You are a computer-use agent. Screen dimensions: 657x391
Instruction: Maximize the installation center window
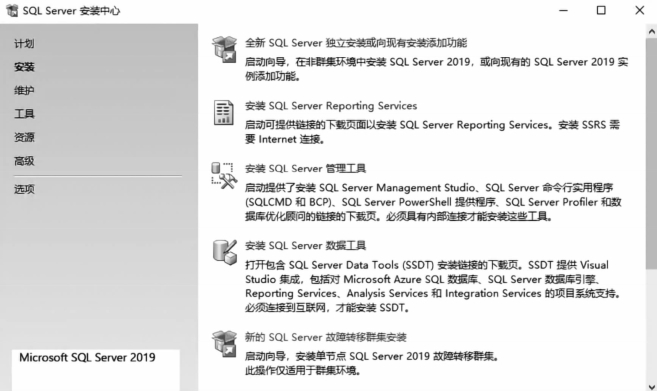click(x=601, y=10)
